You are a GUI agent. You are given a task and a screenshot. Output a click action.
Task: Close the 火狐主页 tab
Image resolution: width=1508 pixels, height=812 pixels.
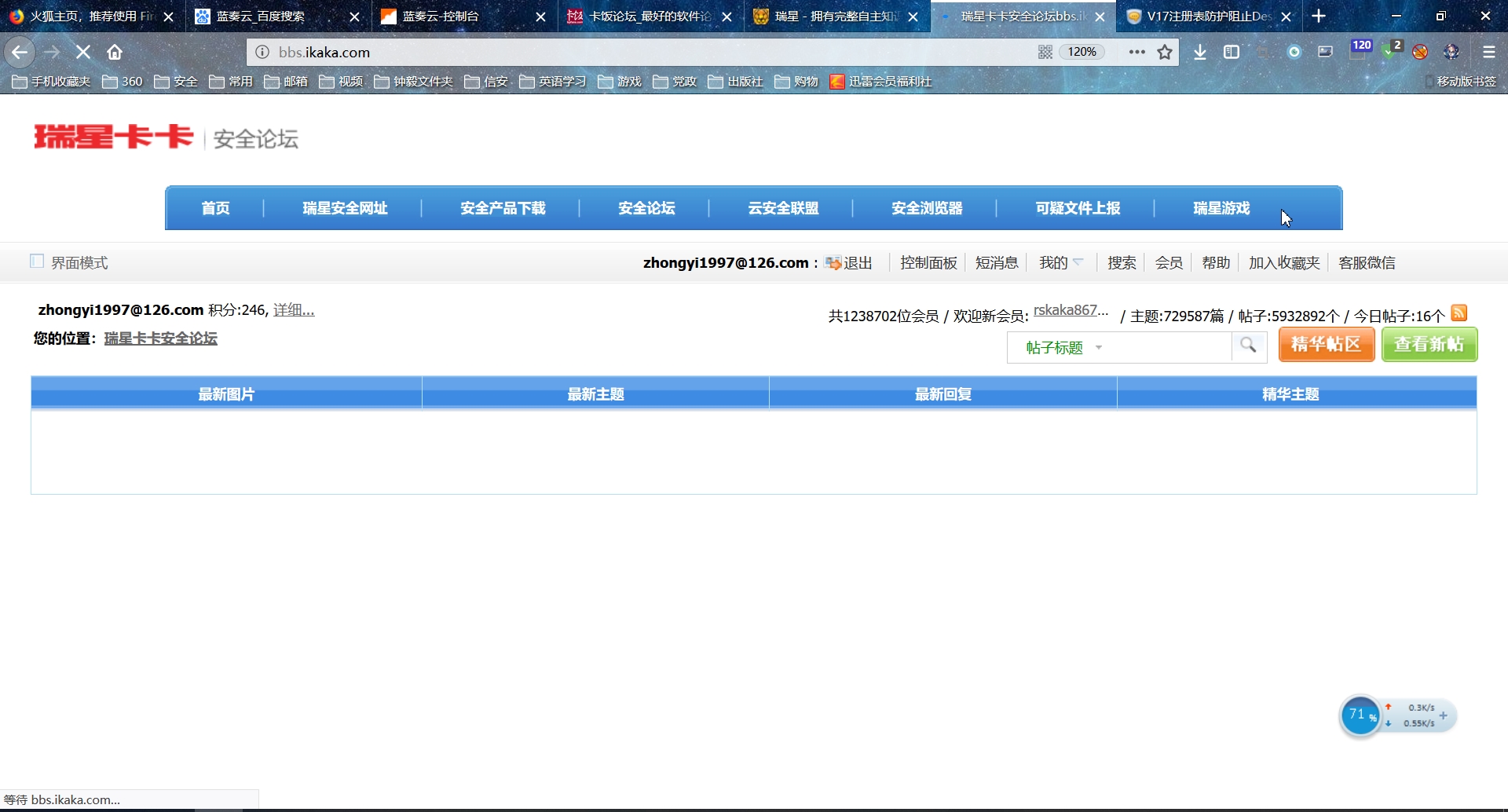[x=168, y=16]
